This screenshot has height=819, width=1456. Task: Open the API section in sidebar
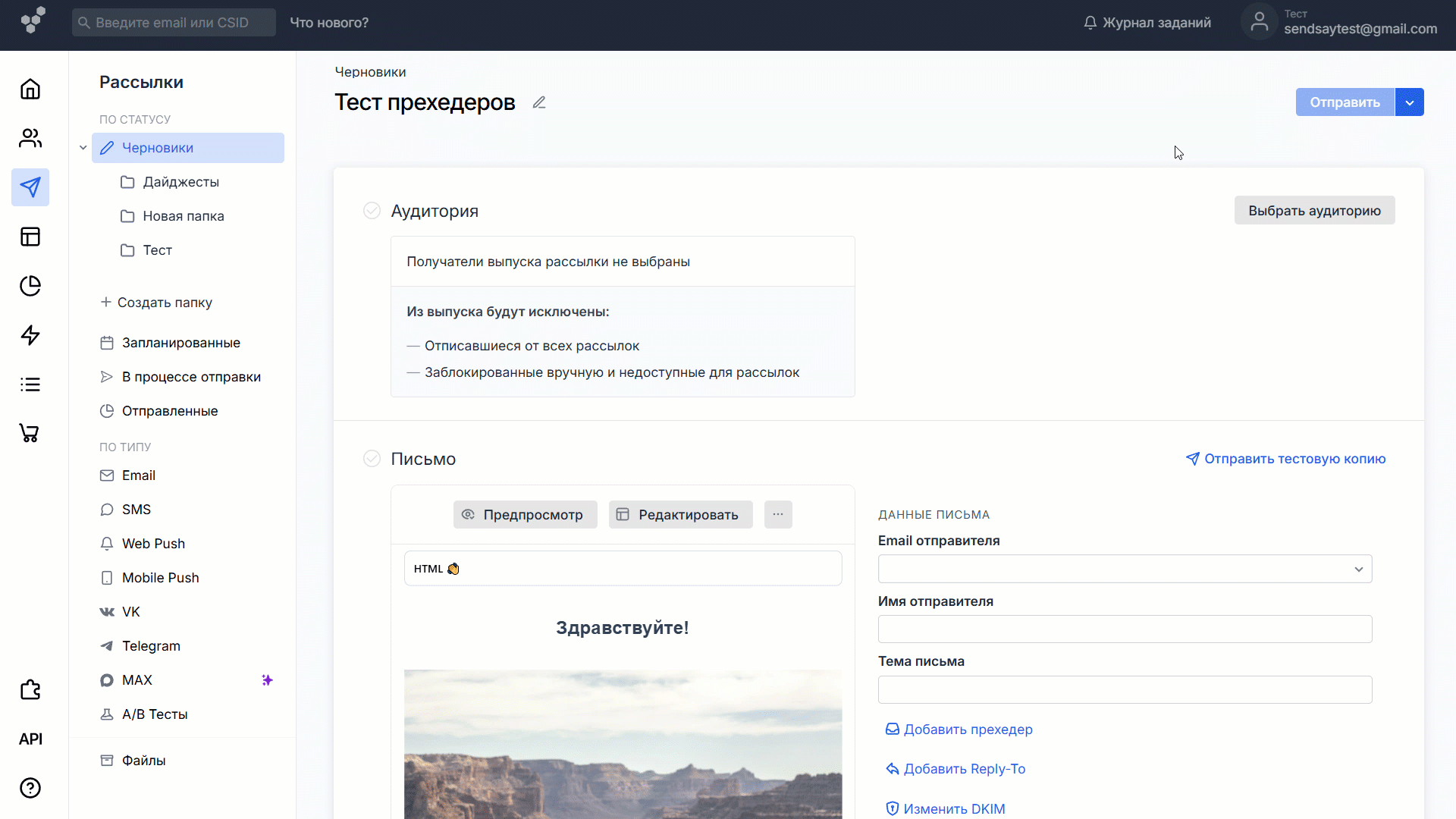[30, 739]
